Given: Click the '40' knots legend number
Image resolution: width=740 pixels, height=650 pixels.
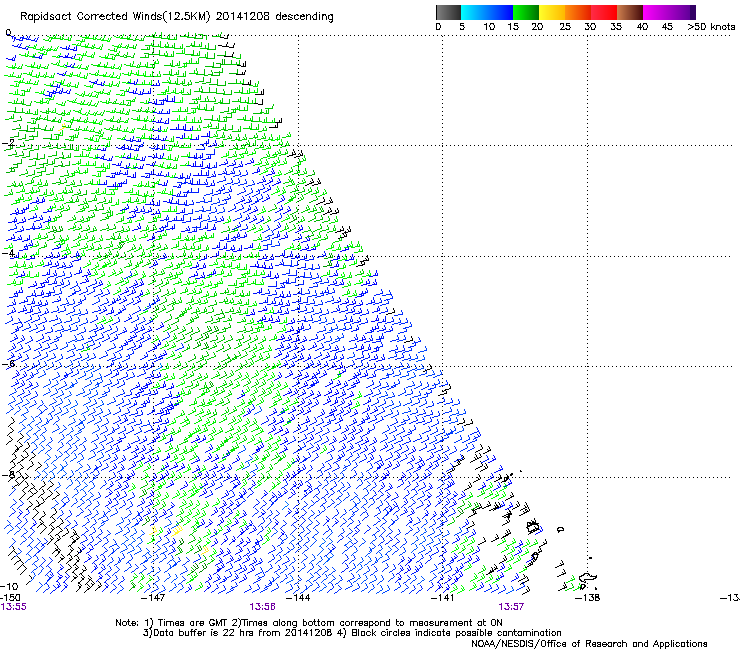Looking at the screenshot, I should [642, 26].
